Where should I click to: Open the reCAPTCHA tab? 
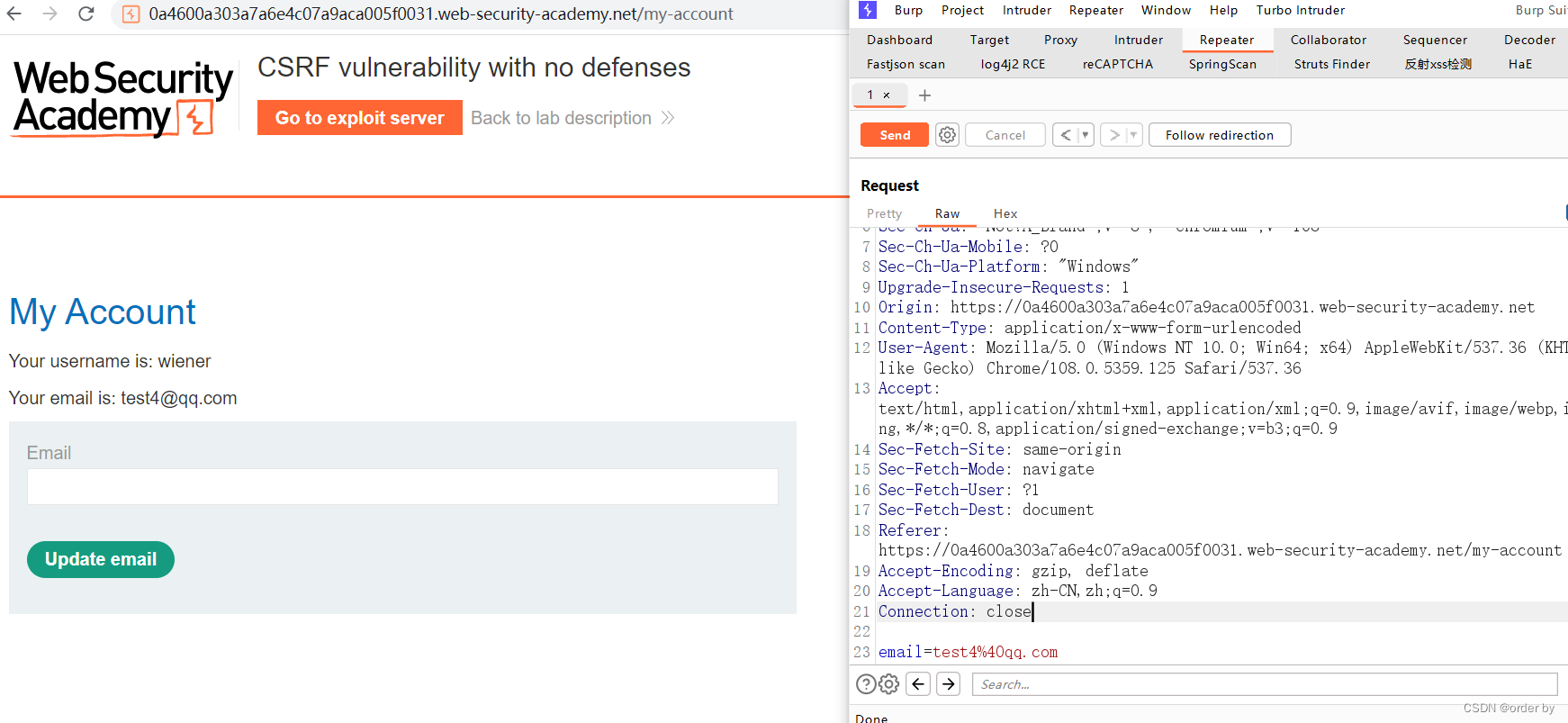1117,64
